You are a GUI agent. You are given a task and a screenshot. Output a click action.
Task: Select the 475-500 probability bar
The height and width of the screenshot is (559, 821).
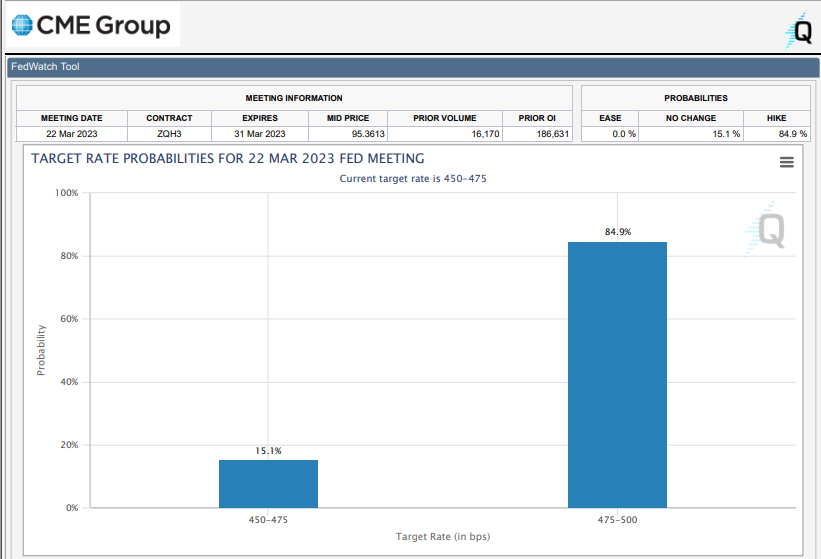[617, 375]
